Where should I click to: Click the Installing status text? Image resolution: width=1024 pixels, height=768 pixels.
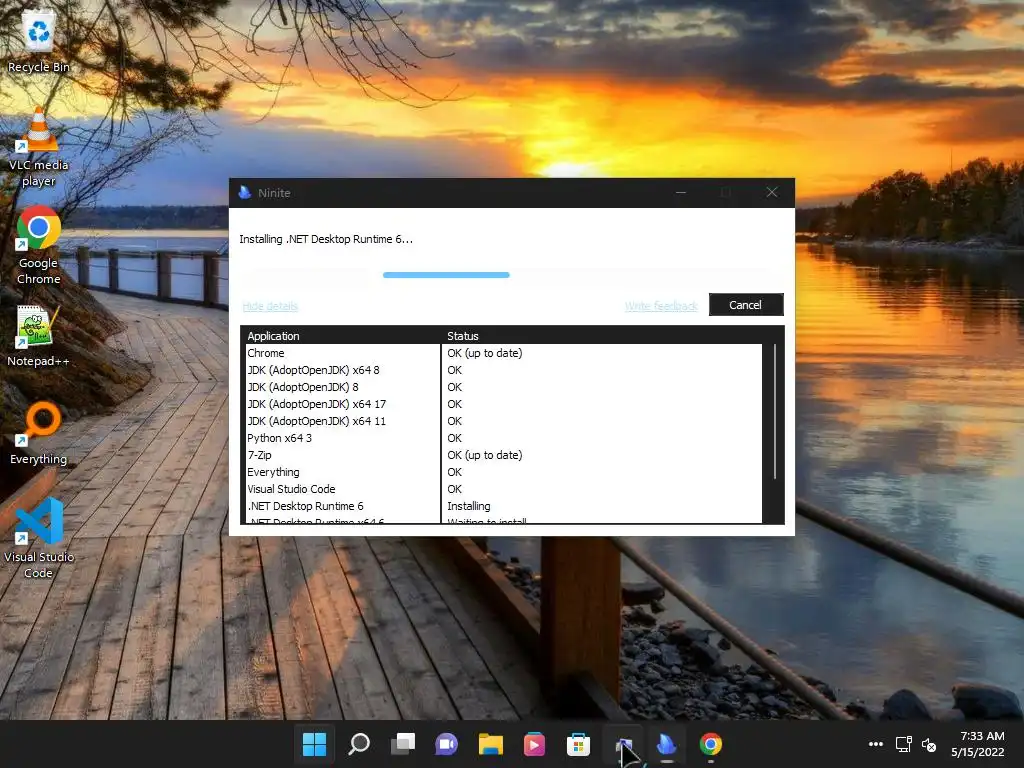tap(469, 506)
